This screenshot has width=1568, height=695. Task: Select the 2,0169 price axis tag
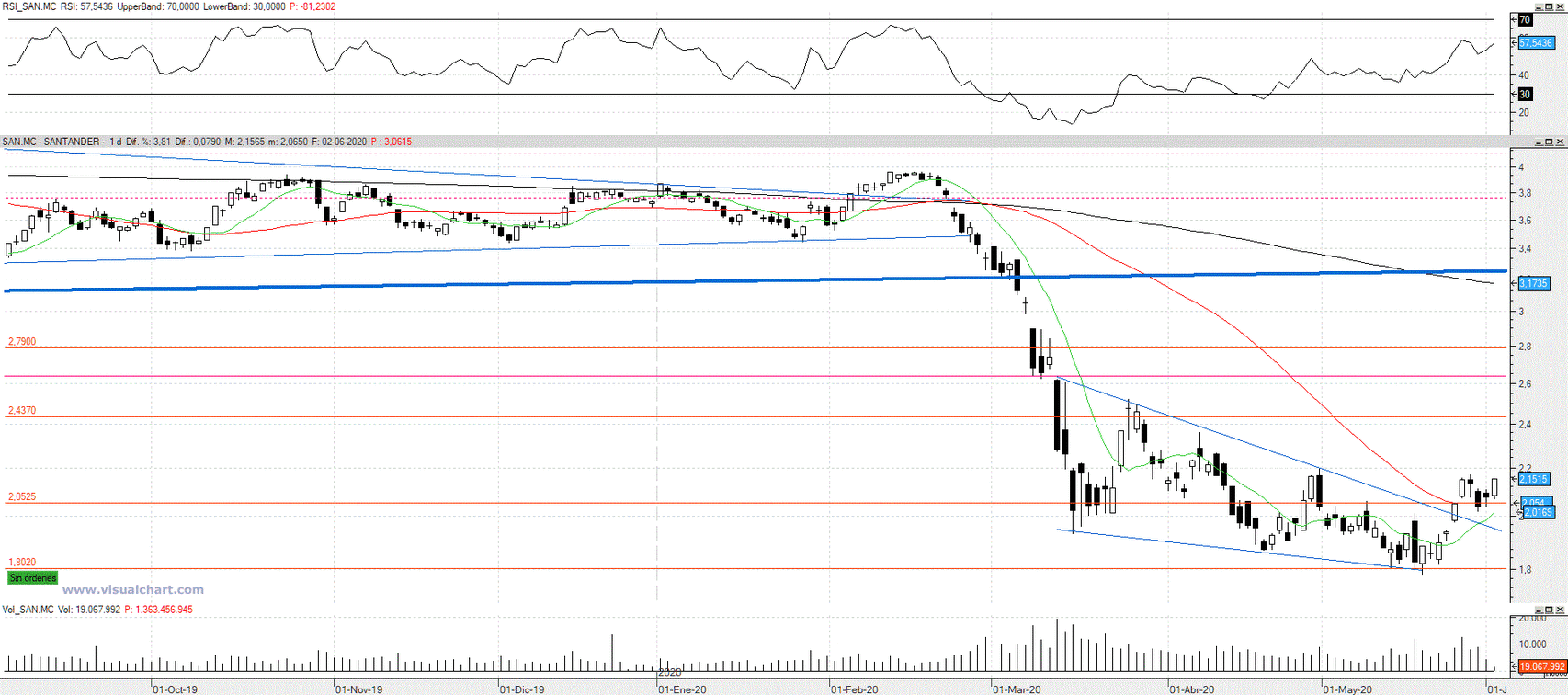tap(1538, 512)
